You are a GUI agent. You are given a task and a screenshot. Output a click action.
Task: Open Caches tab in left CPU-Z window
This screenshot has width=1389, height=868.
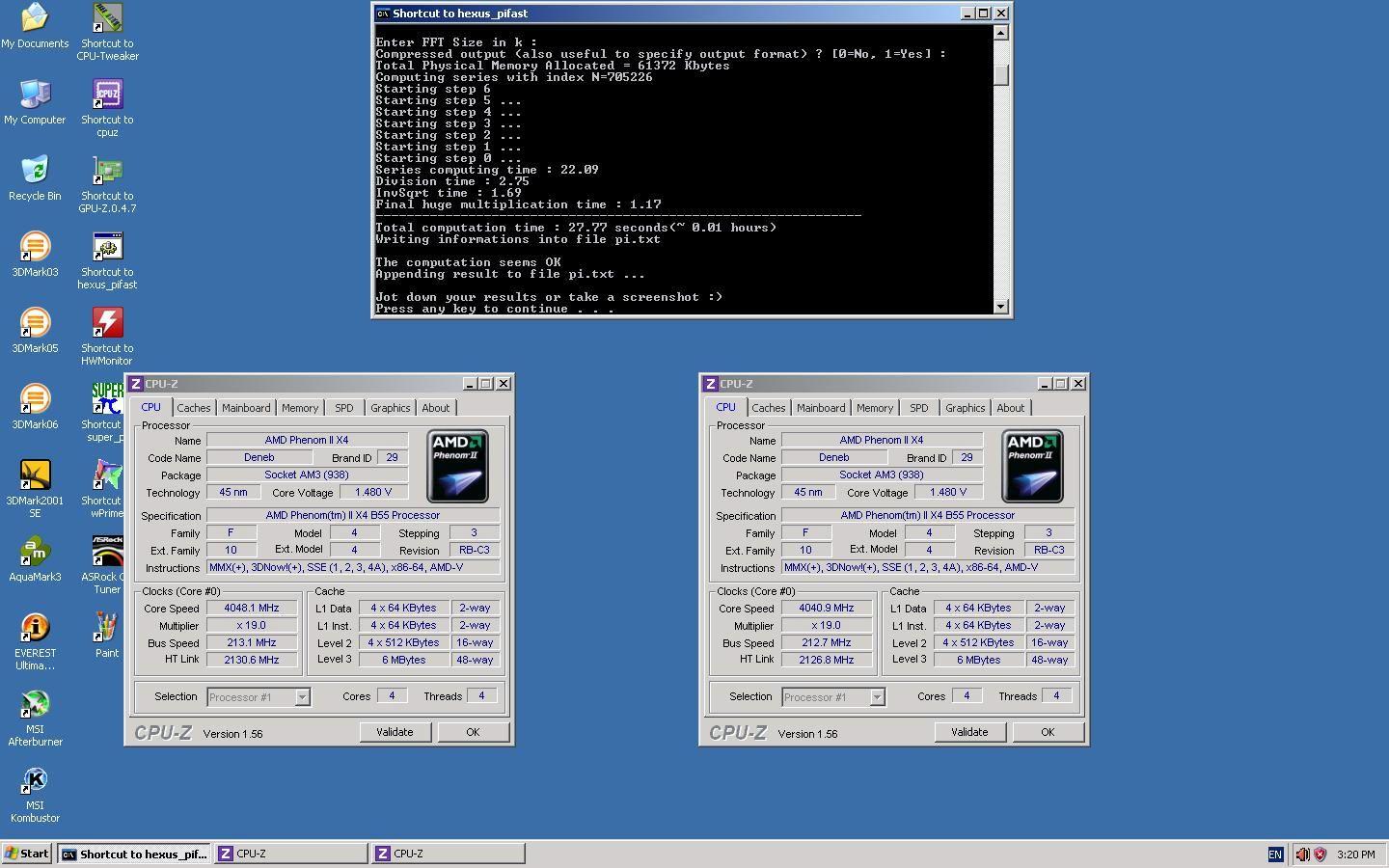point(193,408)
